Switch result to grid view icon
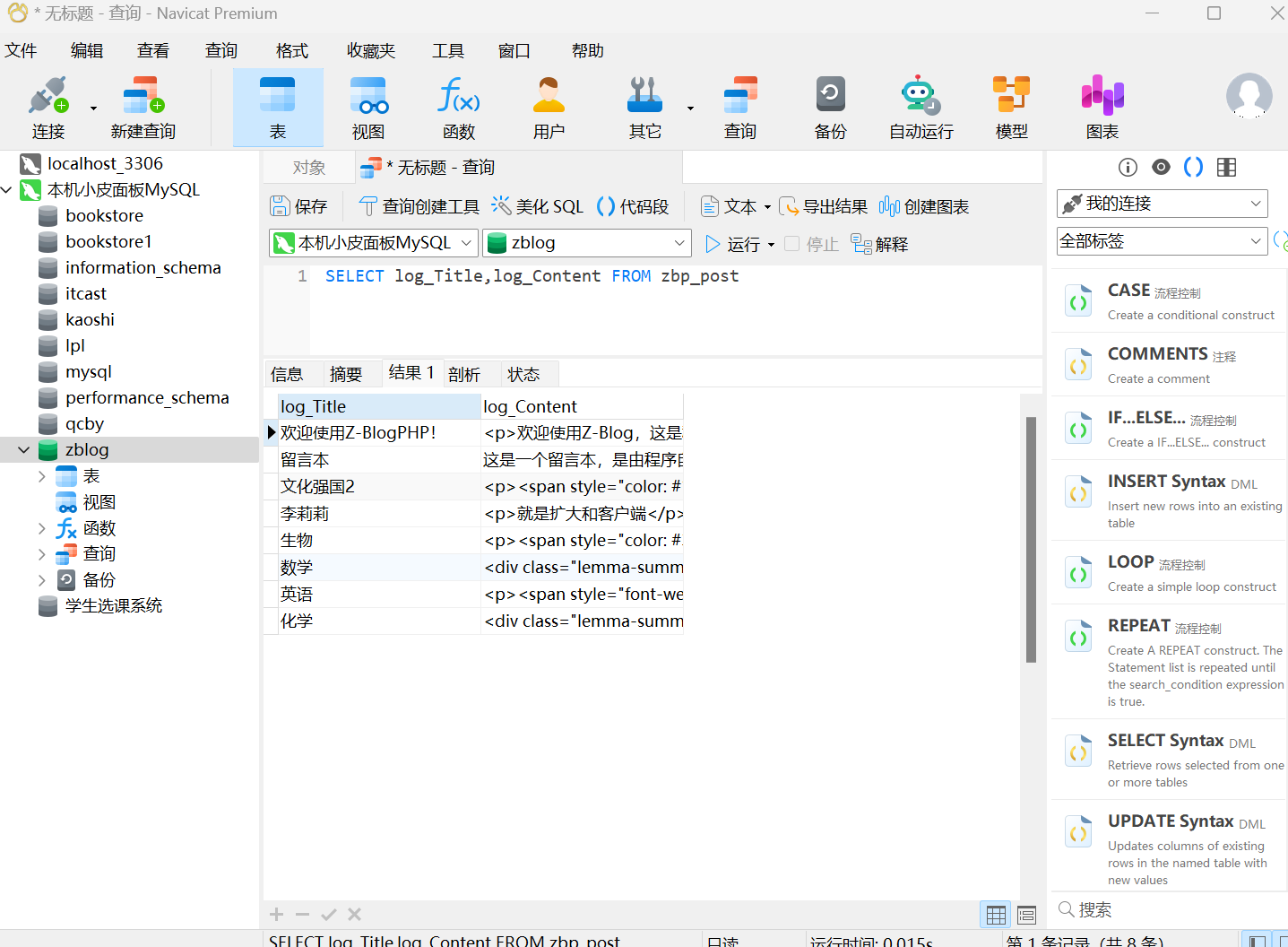Image resolution: width=1288 pixels, height=947 pixels. (x=996, y=915)
